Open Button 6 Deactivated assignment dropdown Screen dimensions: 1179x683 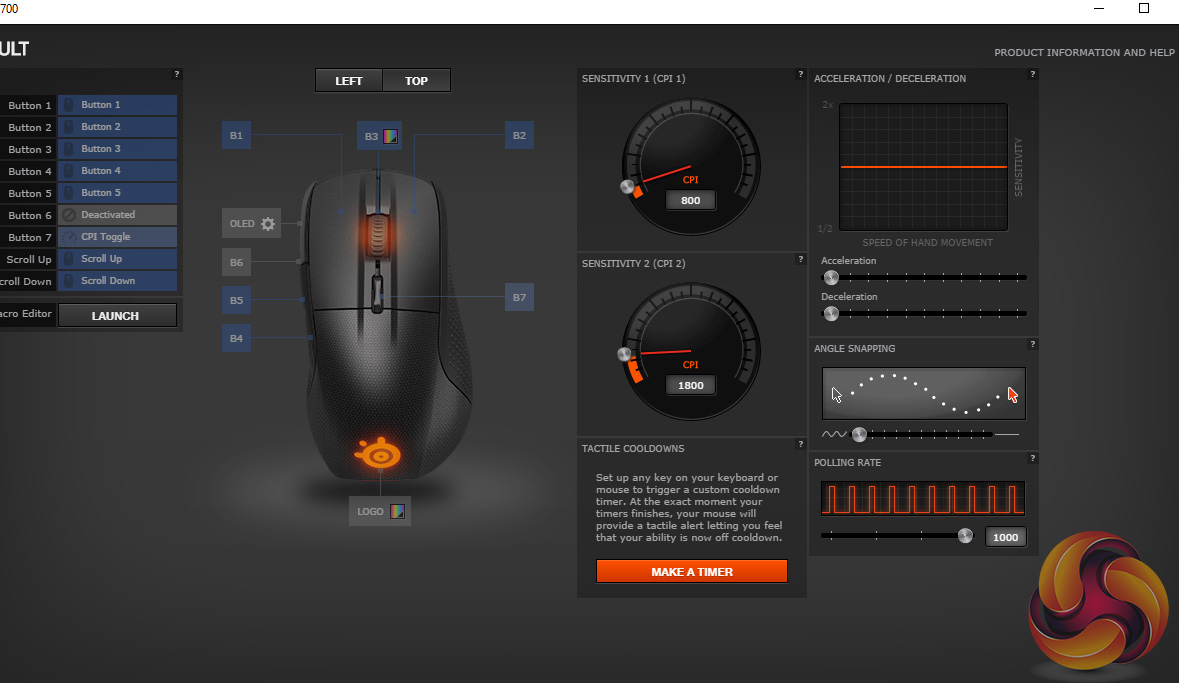pyautogui.click(x=117, y=214)
